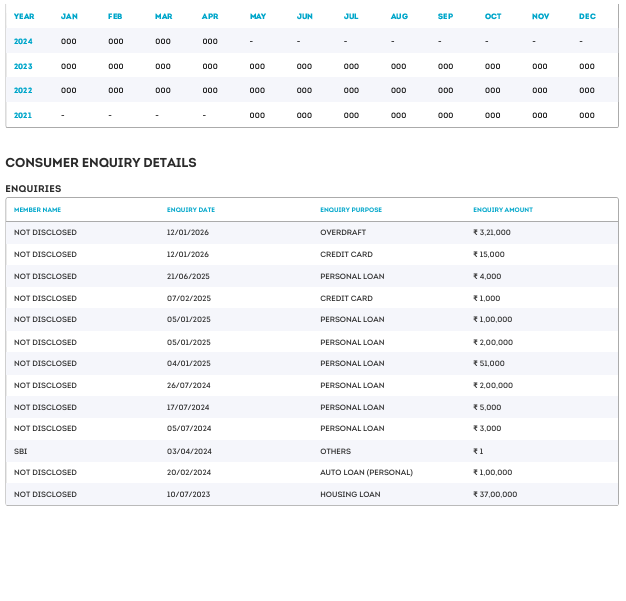Click the 2021 year label
This screenshot has width=626, height=601.
[23, 115]
